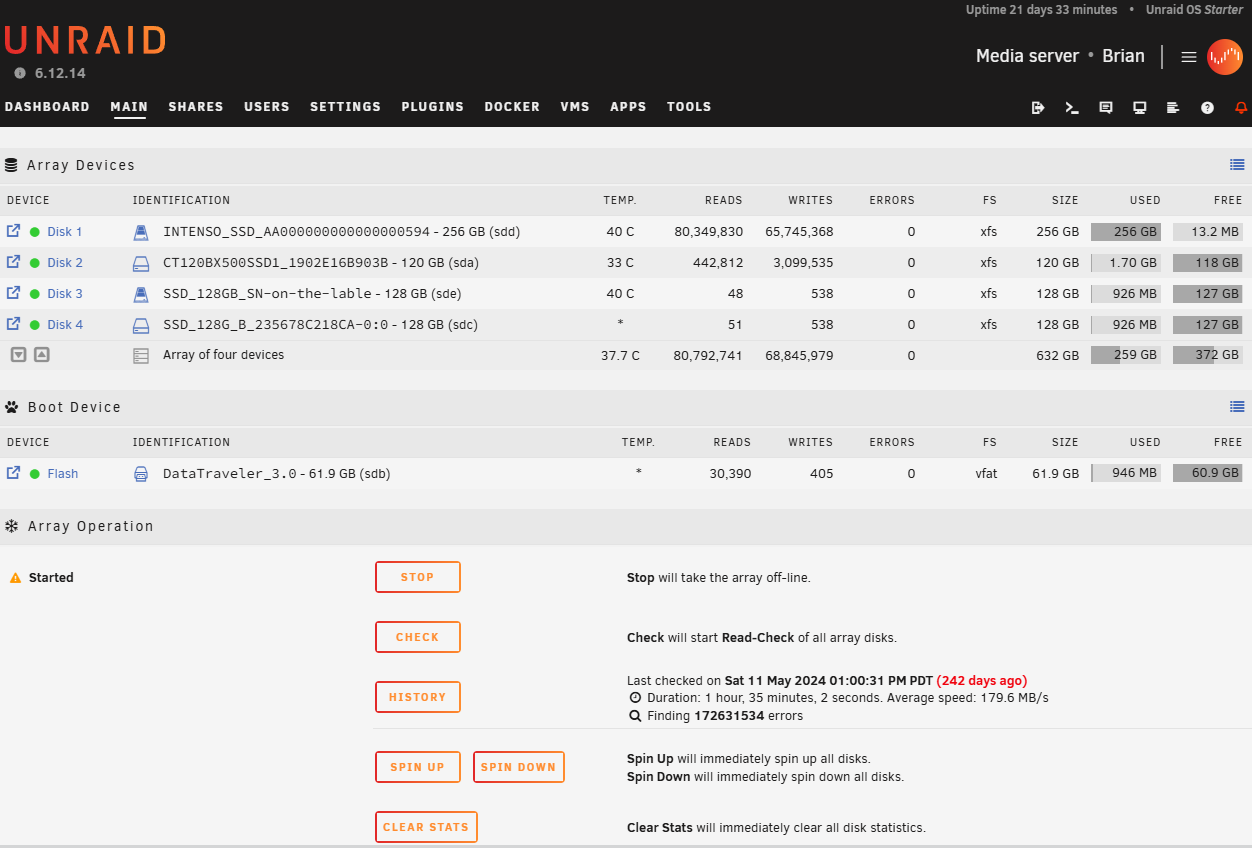Click the Disk 1 external link icon
The height and width of the screenshot is (848, 1252).
(13, 231)
